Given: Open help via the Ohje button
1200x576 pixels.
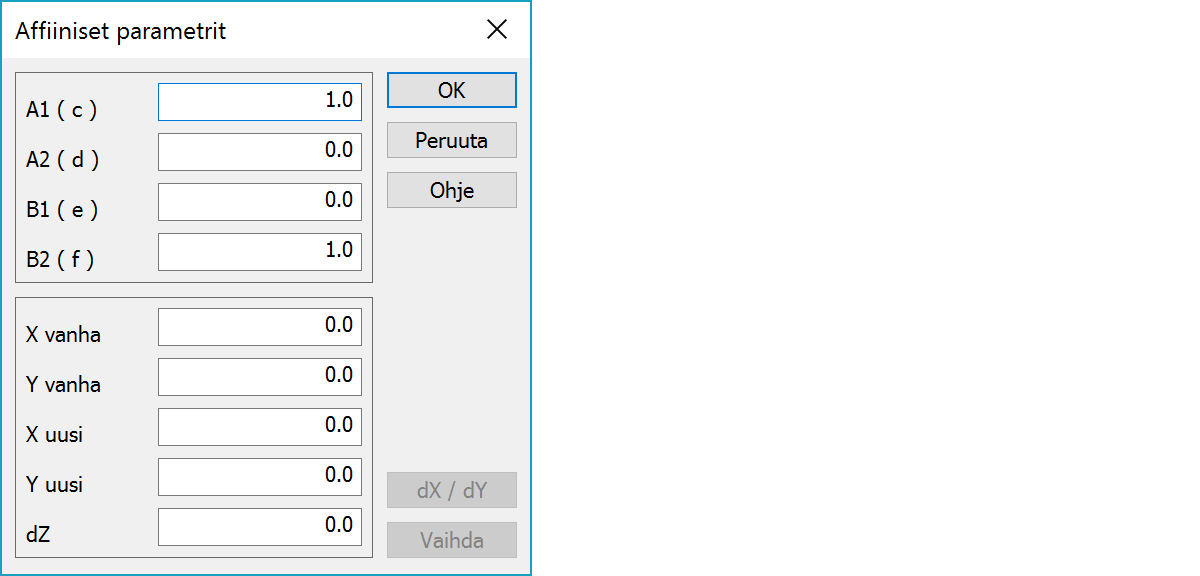Looking at the screenshot, I should tap(451, 190).
